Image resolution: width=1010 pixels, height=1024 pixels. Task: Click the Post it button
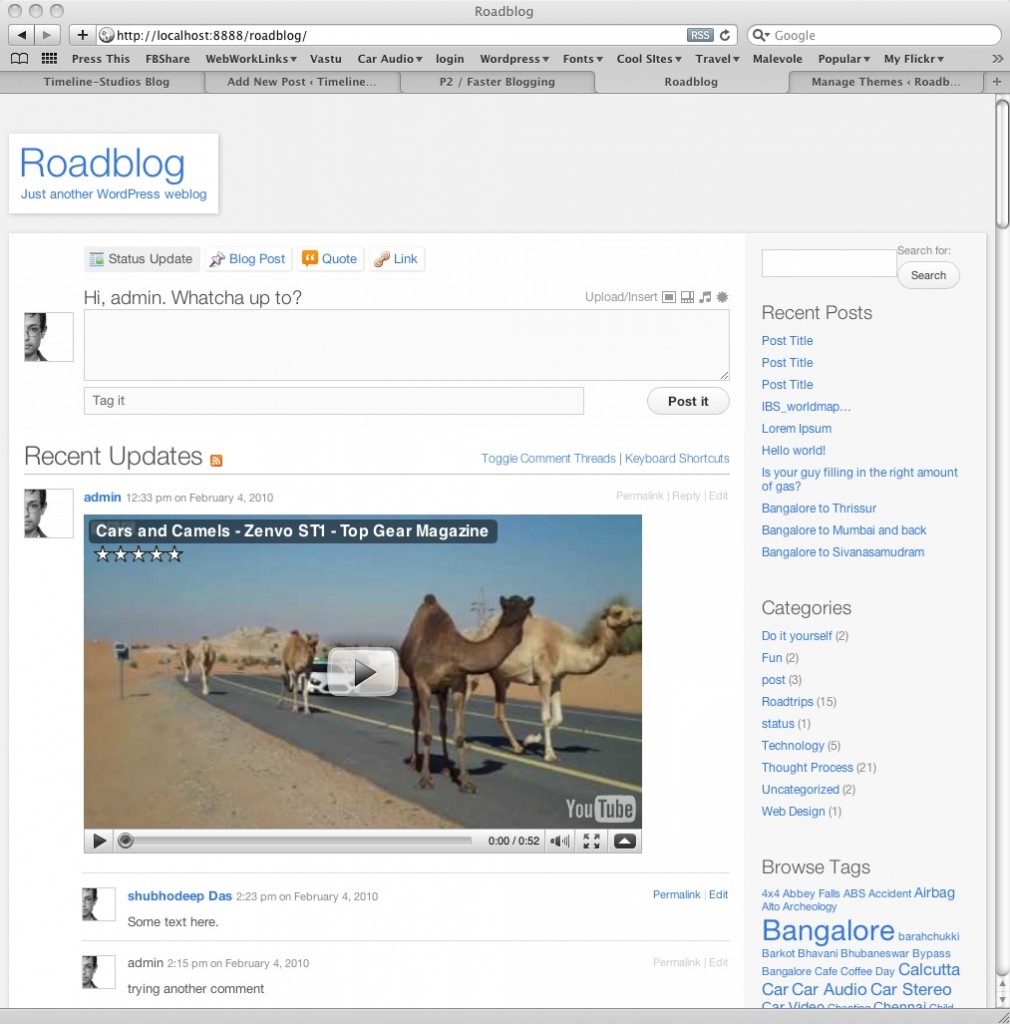pos(688,401)
